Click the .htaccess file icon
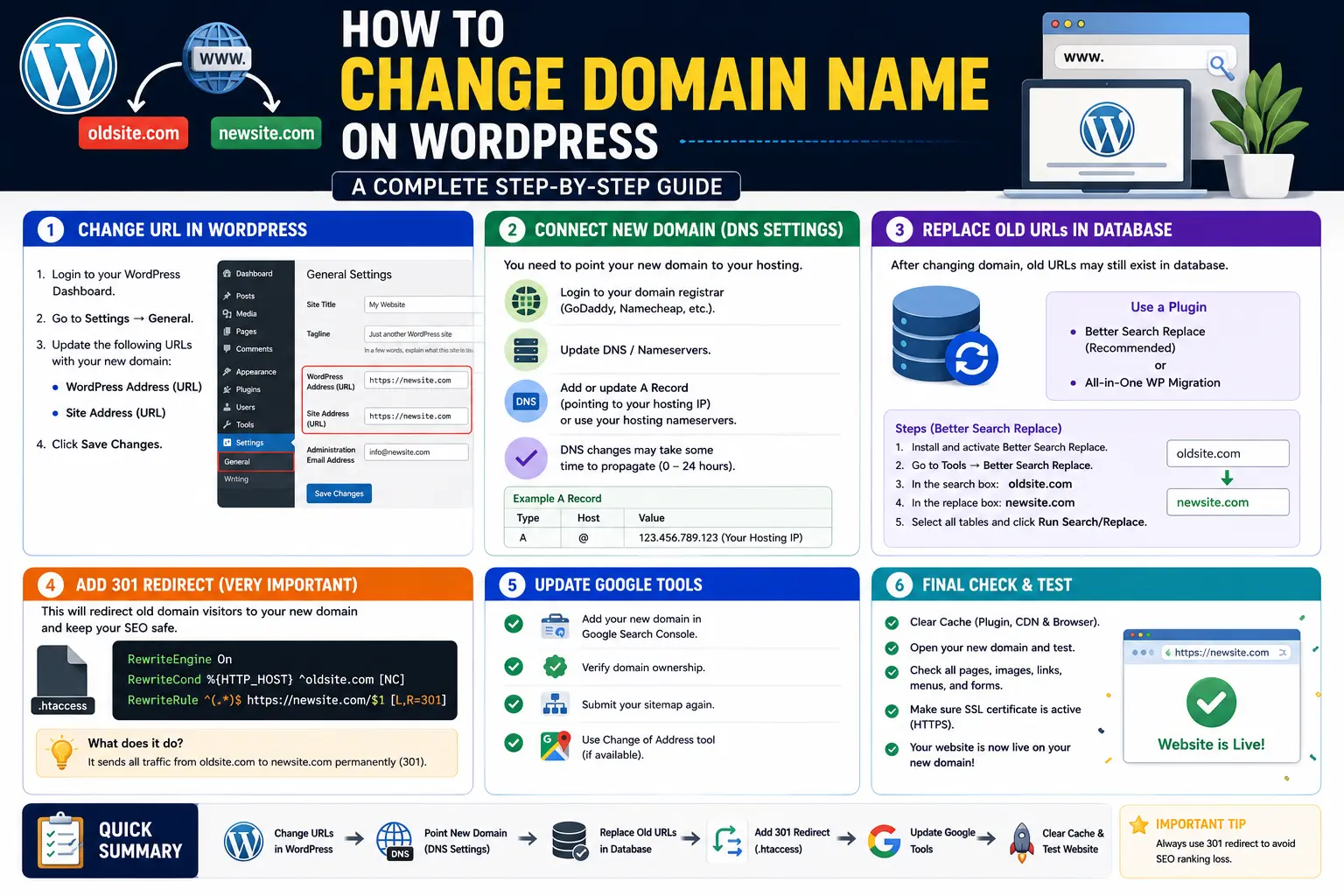1344x896 pixels. [x=63, y=680]
